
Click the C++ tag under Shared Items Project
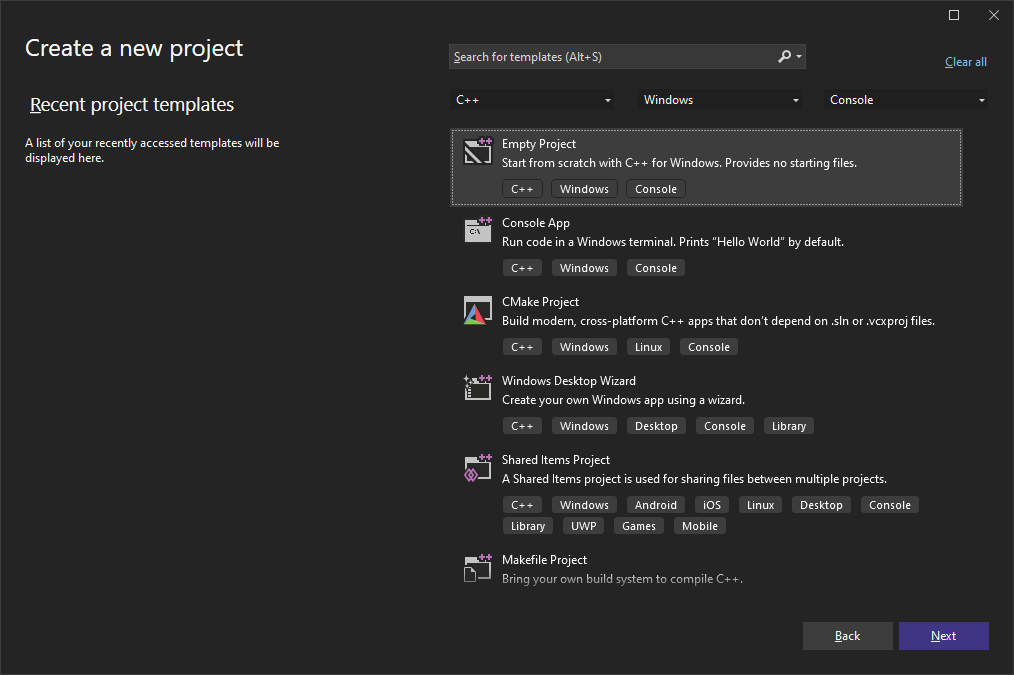(x=522, y=504)
